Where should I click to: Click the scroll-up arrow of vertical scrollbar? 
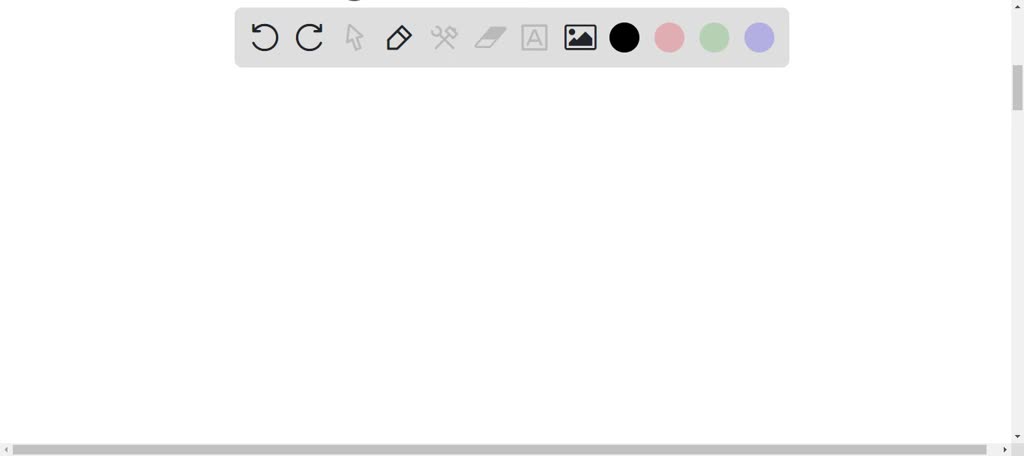1017,2
